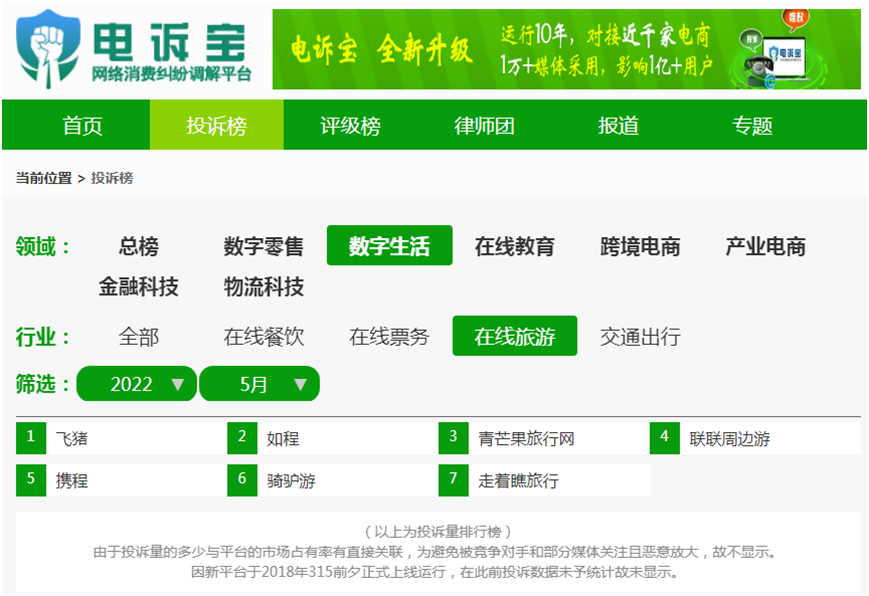869x596 pixels.
Task: Select the 数字生活 field filter
Action: tap(389, 245)
